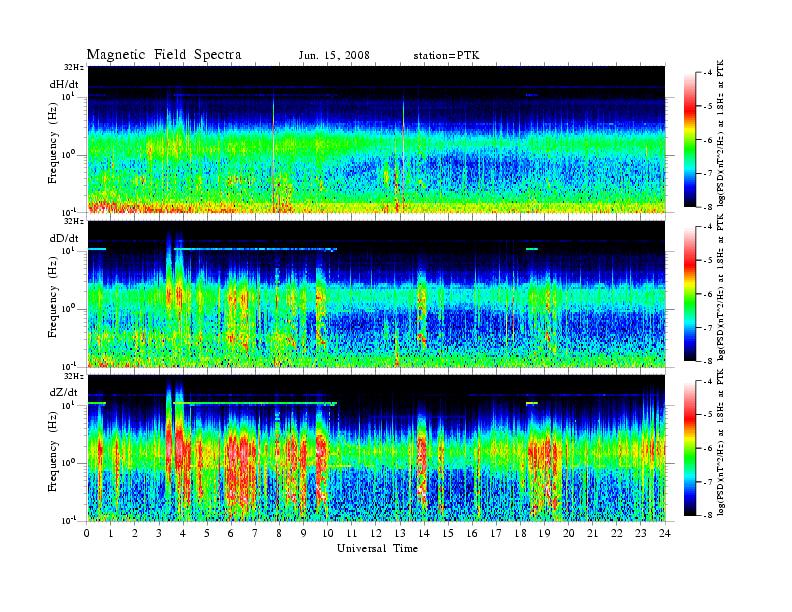Click the dH/dt spectrogram plot
This screenshot has height=612, width=792.
(x=377, y=139)
